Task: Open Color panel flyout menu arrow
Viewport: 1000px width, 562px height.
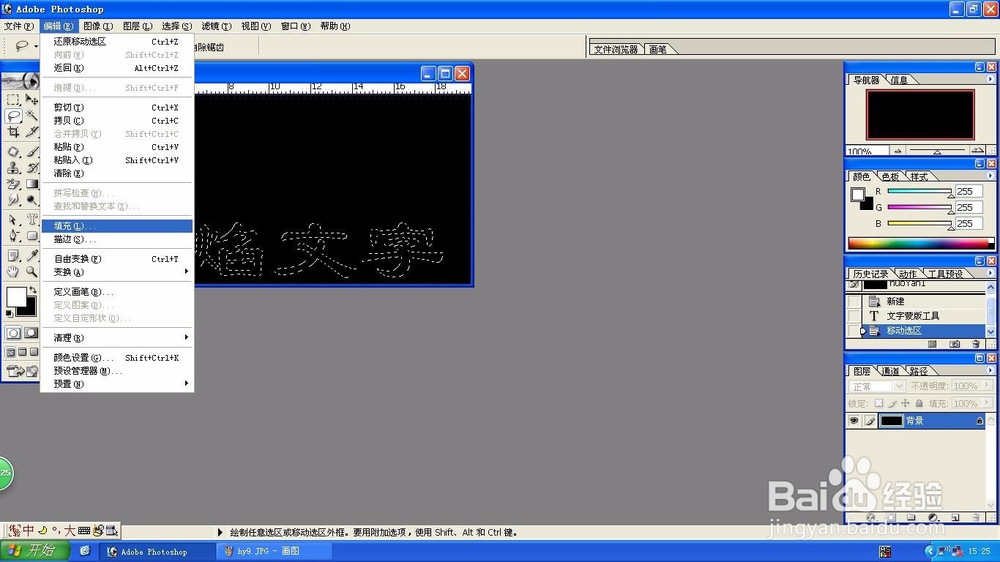Action: tap(990, 176)
